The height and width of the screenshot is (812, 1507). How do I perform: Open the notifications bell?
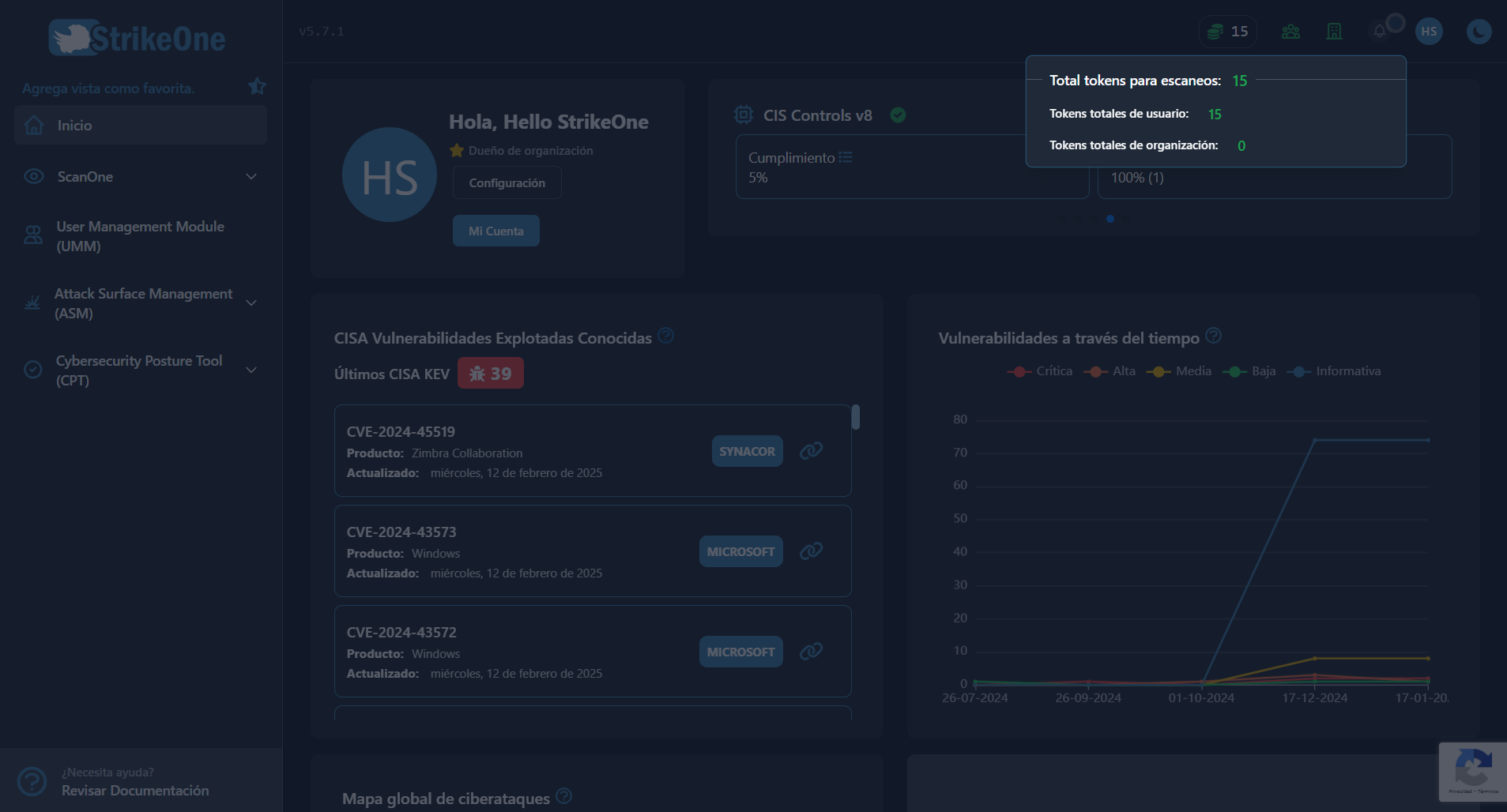click(x=1379, y=32)
